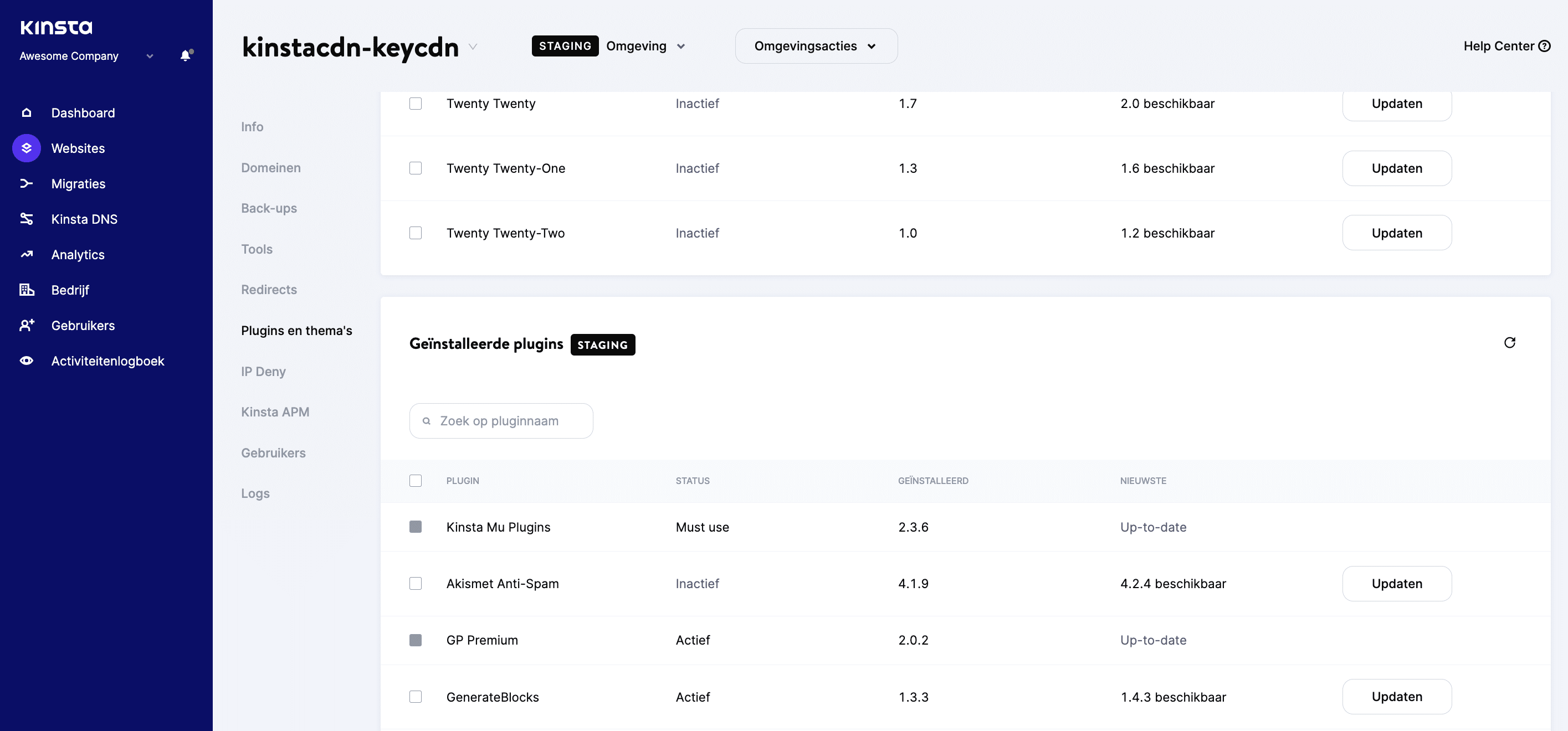The width and height of the screenshot is (1568, 731).
Task: Click the STAGING badge next to Geïnstalleerde plugins
Action: [603, 344]
